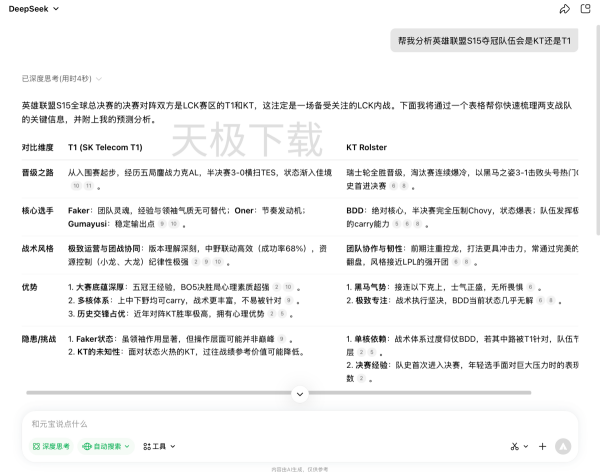Expand the 已深度思考 thinking details
600x476 pixels.
tap(62, 78)
